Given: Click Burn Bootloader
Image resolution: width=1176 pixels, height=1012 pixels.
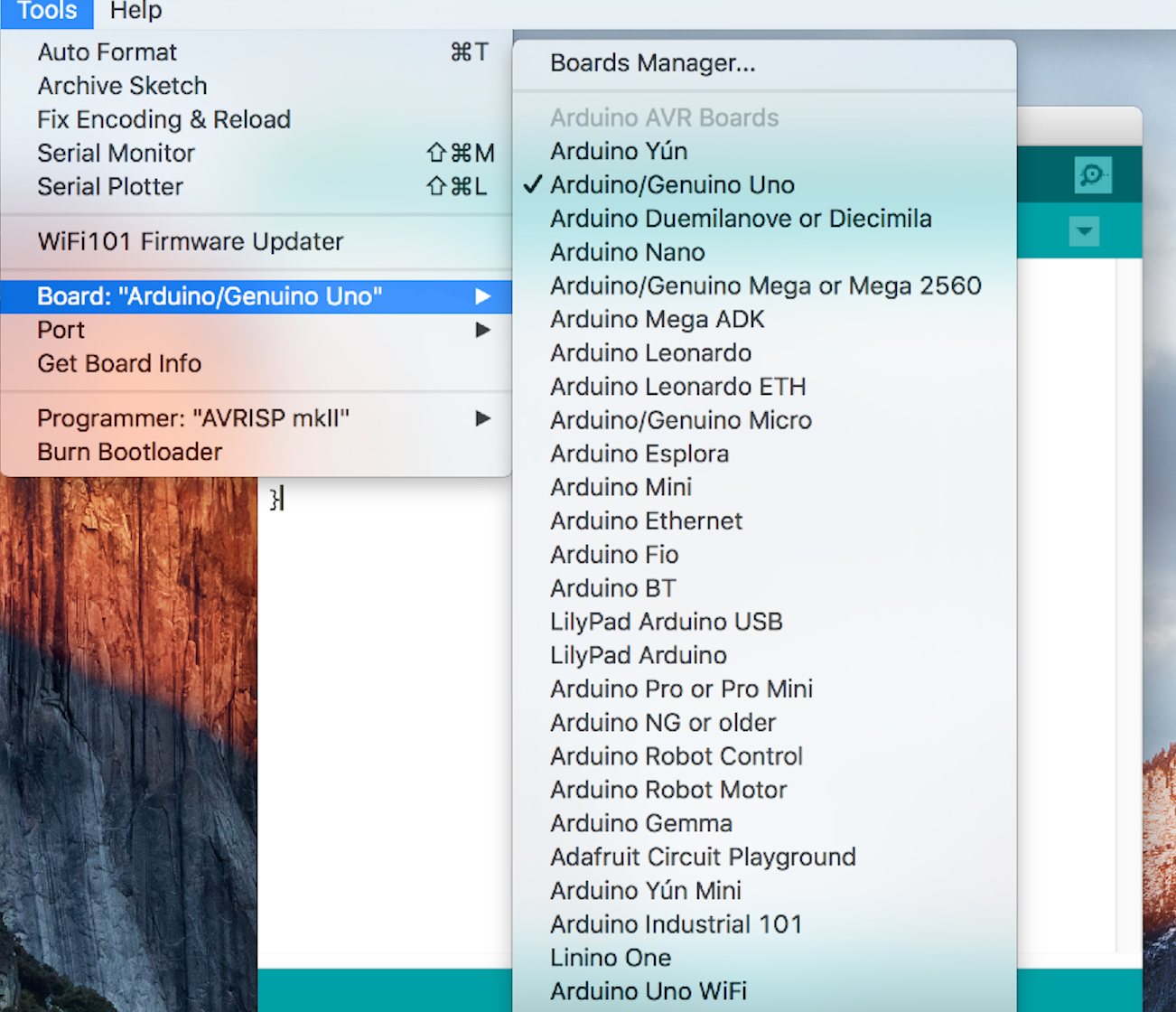Looking at the screenshot, I should pos(257,452).
